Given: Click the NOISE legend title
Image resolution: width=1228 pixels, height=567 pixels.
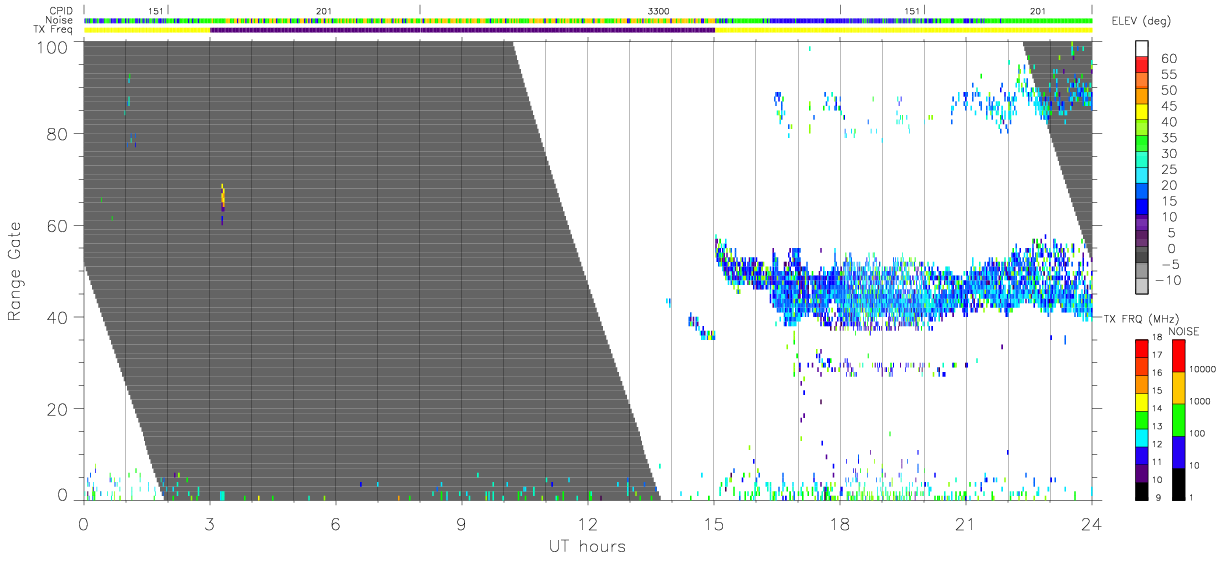Looking at the screenshot, I should pos(1183,331).
